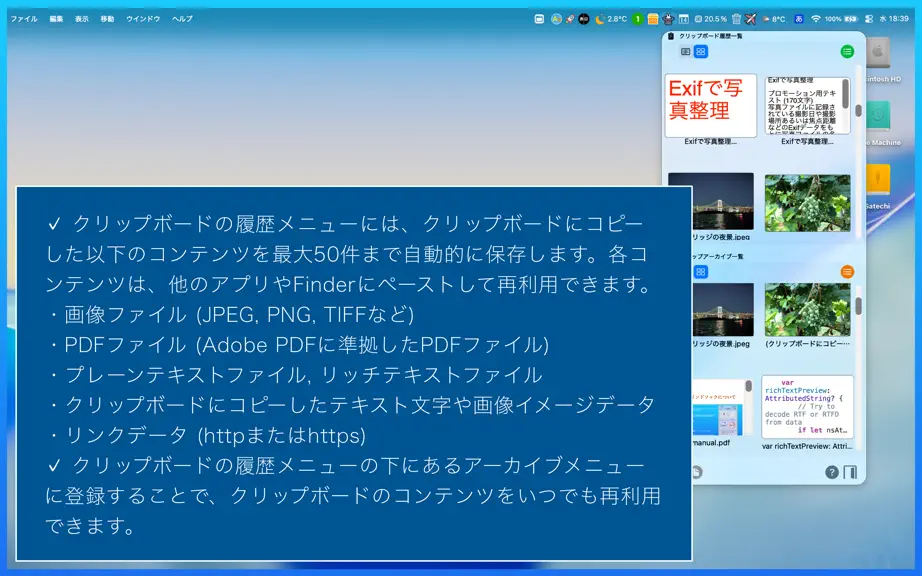The height and width of the screenshot is (576, 922).
Task: Click the manual.pdf thumbnail's inner scrollbar
Action: pyautogui.click(x=748, y=386)
